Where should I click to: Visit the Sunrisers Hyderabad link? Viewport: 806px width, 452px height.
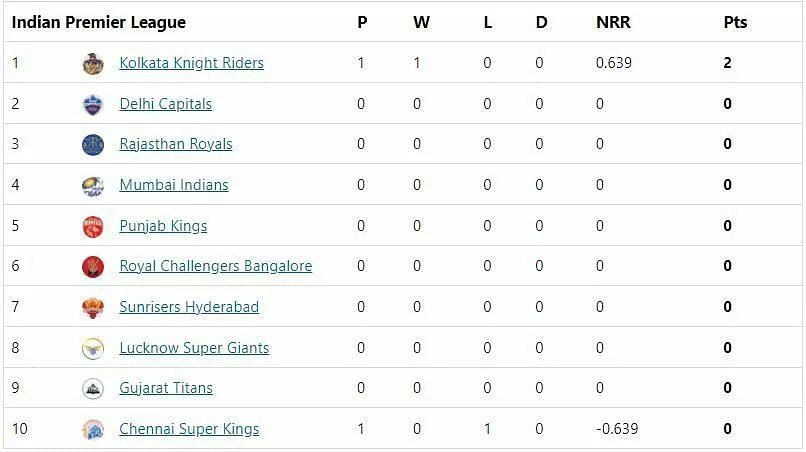pos(189,307)
